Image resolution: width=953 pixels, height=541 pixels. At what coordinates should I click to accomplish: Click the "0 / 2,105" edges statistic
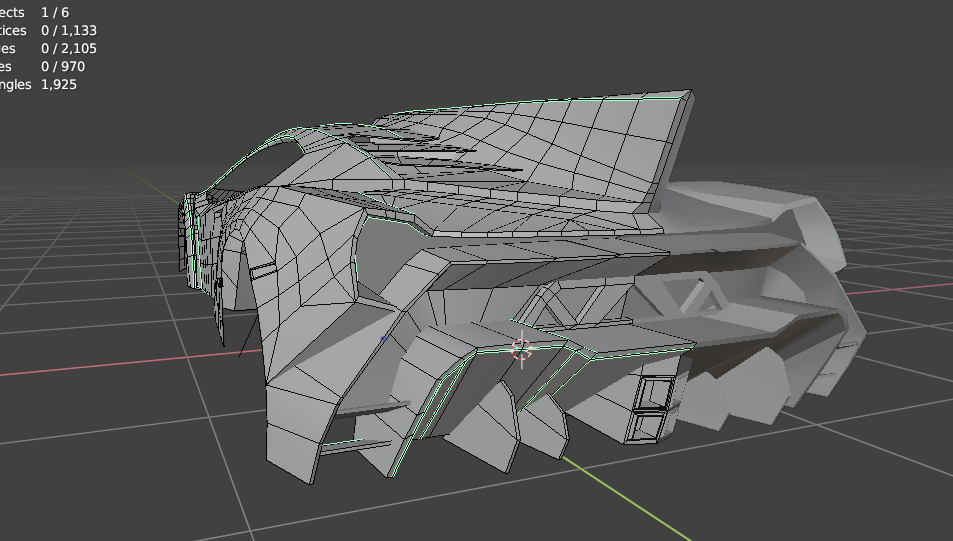[69, 49]
